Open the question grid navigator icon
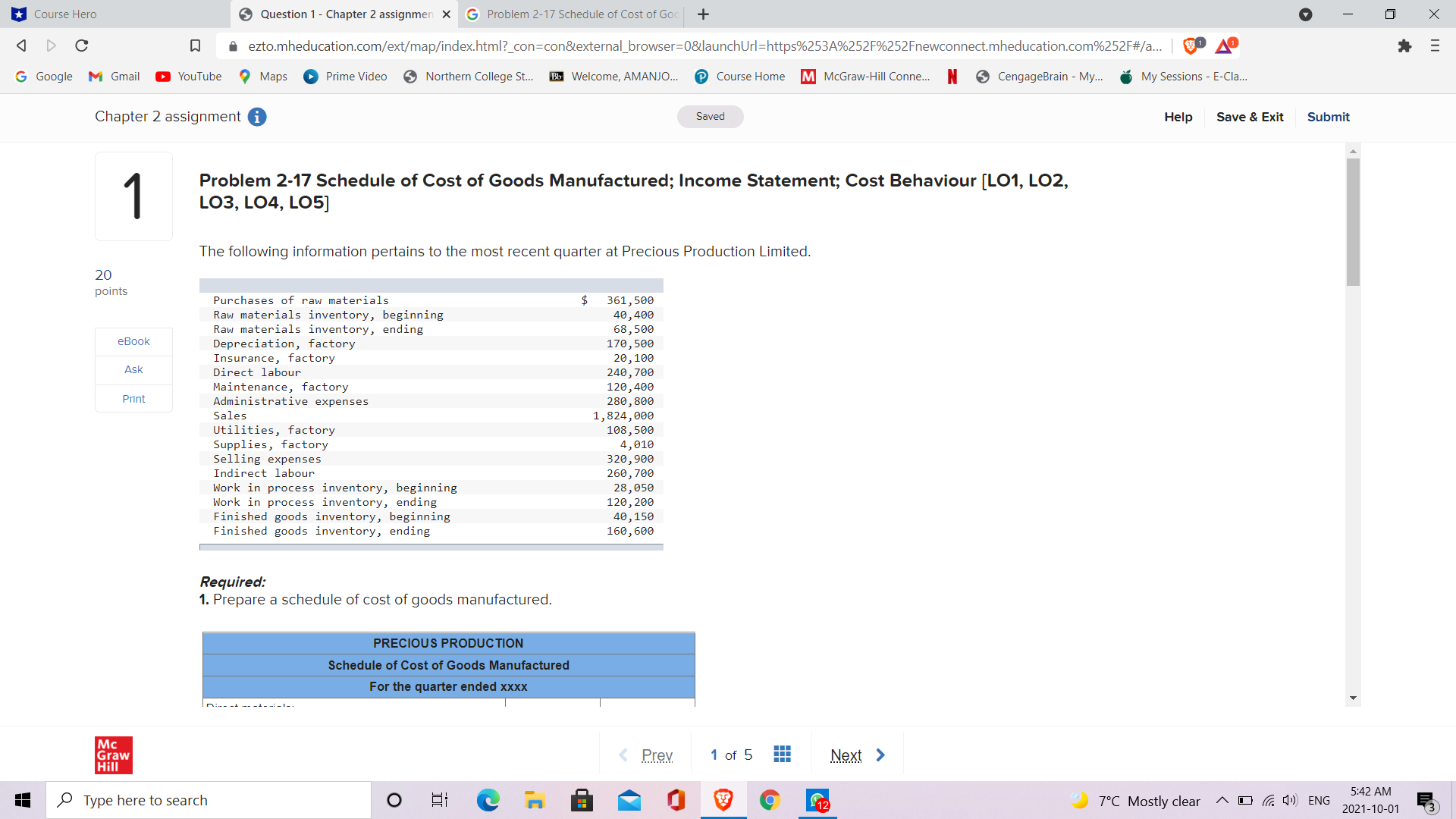Screen dimensions: 1456x819 782,754
